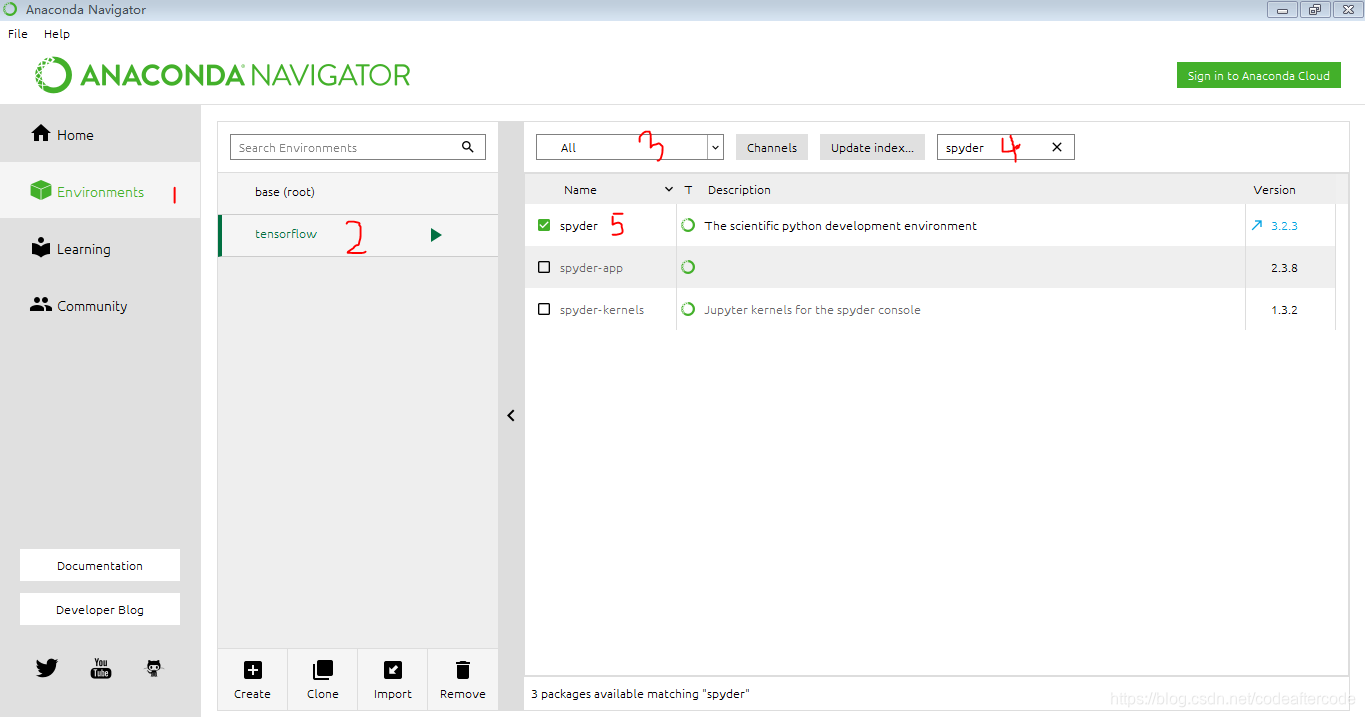
Task: Open the Channels dialog
Action: (772, 147)
